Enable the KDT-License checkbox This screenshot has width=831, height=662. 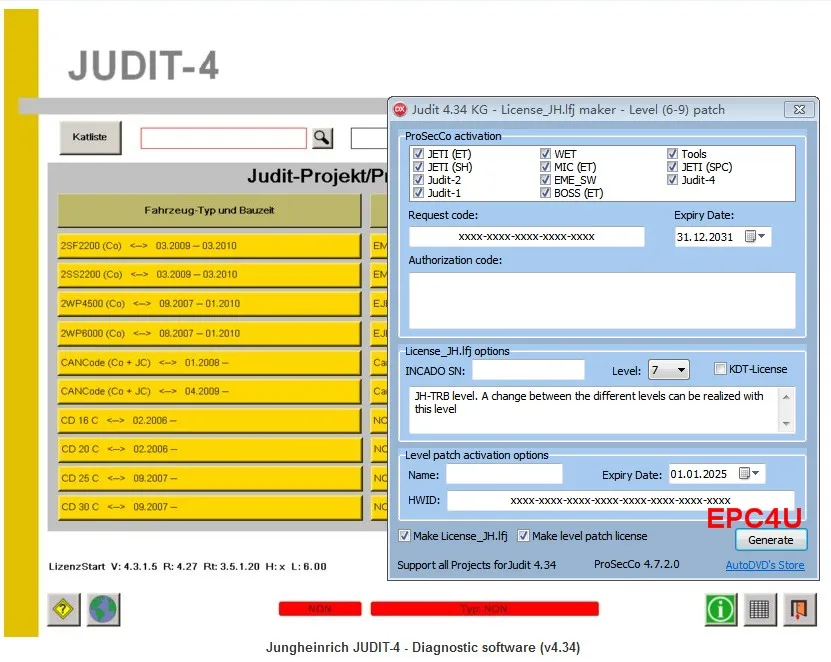click(x=720, y=369)
